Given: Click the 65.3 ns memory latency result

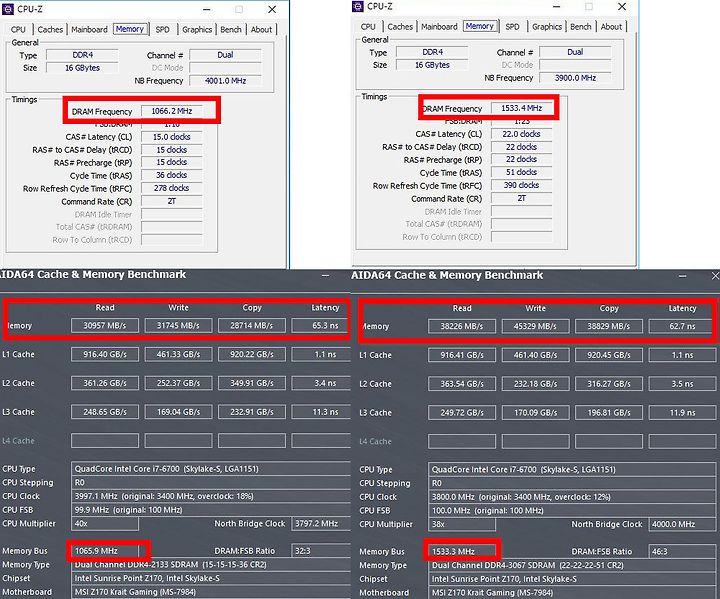Looking at the screenshot, I should pos(321,326).
